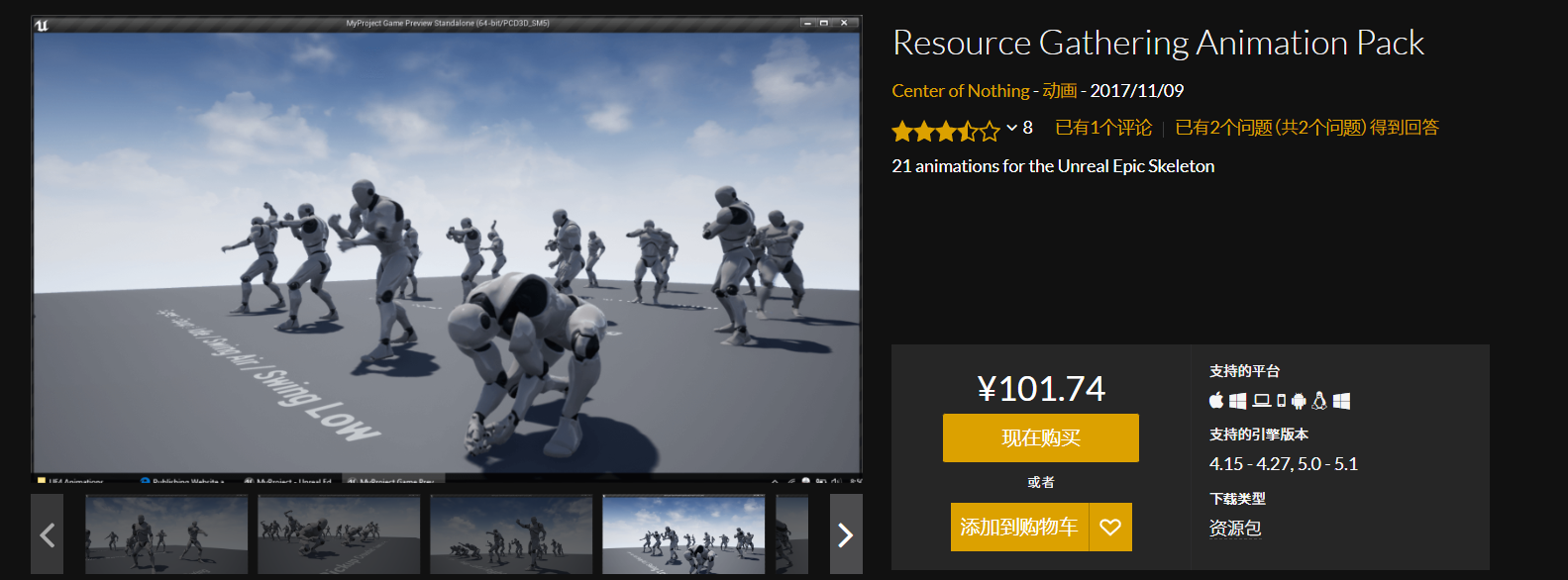Open the 动画 category link

point(1060,91)
